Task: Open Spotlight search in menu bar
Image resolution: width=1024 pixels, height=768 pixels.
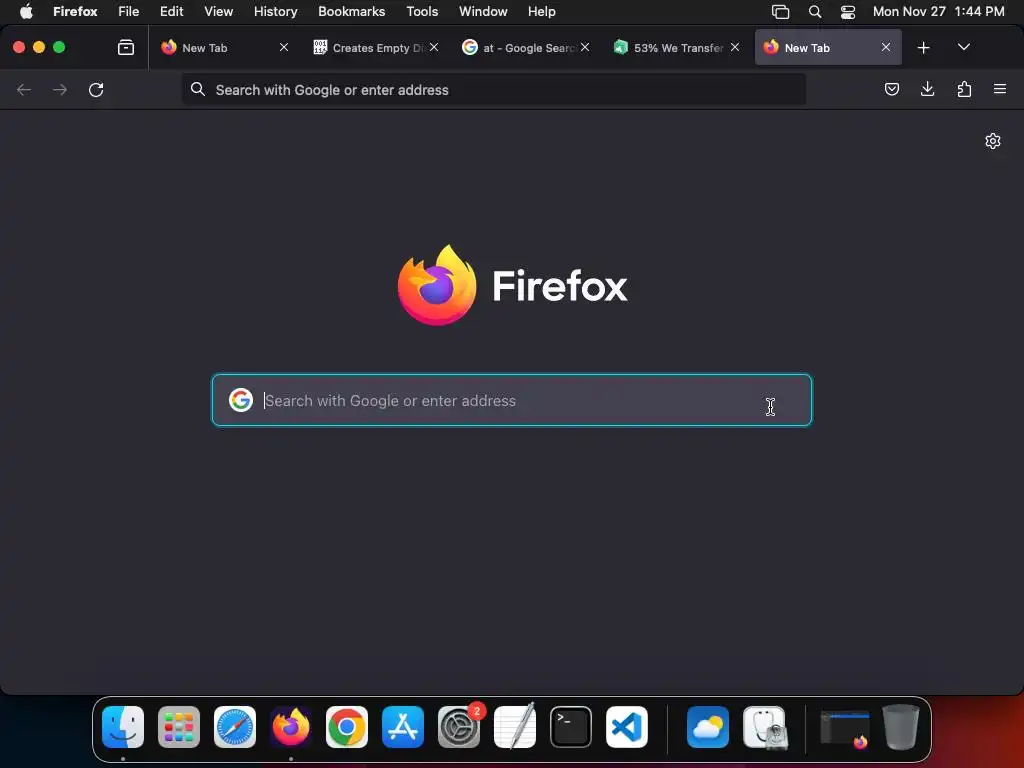Action: point(814,12)
